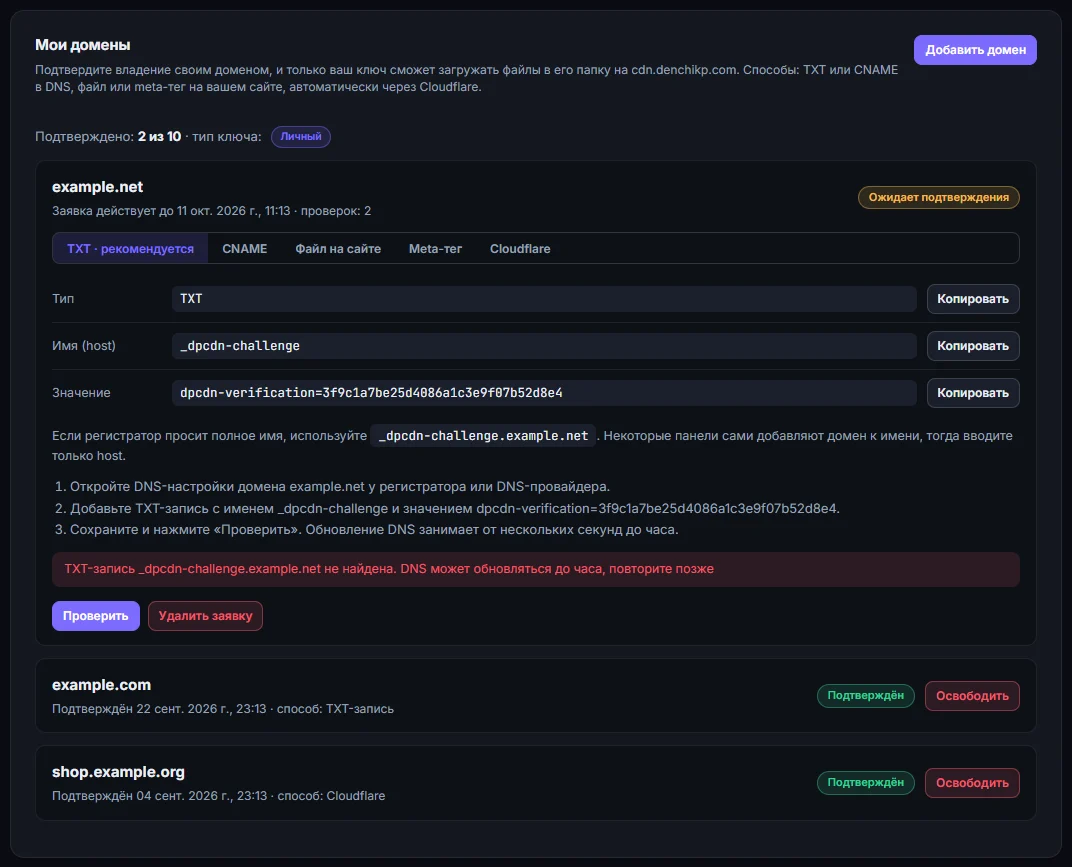Click "Удалить заявку" for example.net
Screen dimensions: 1072x867
(x=205, y=616)
